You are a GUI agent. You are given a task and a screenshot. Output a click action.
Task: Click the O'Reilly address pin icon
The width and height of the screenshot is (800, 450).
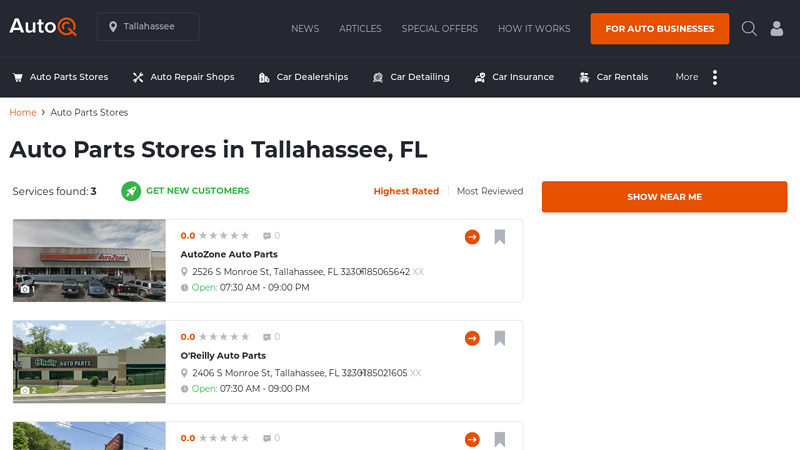[184, 373]
